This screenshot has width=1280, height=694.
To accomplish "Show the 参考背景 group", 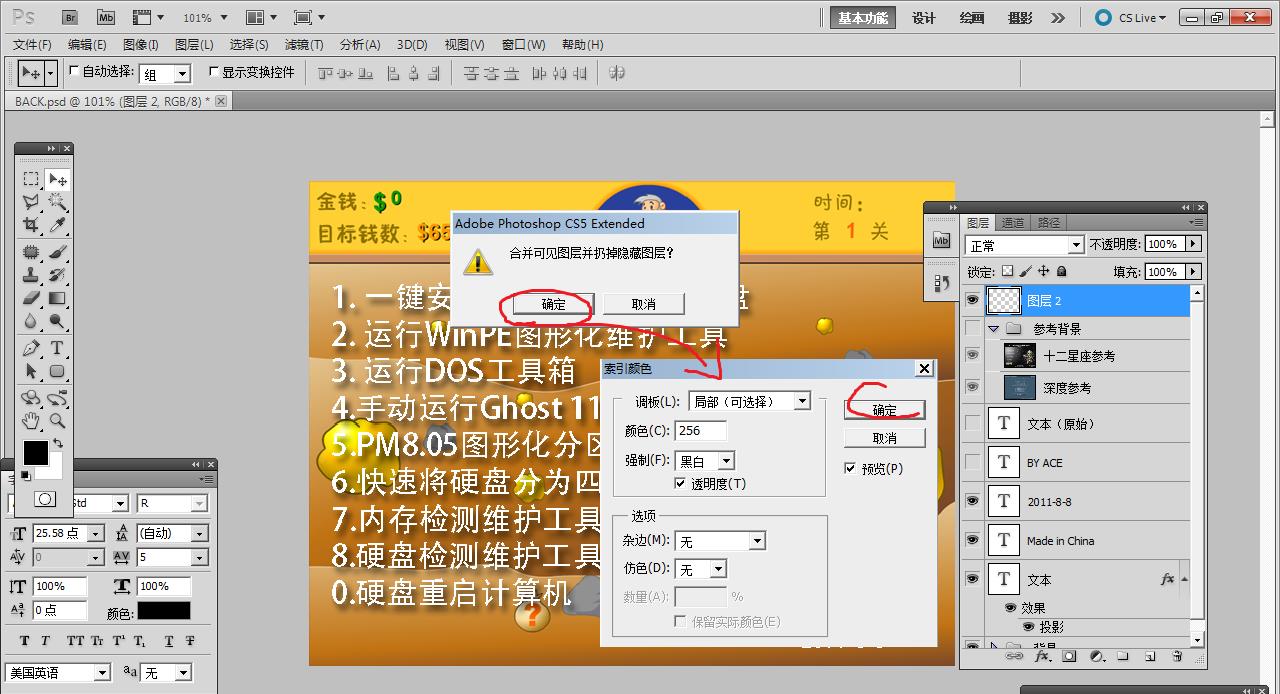I will click(971, 328).
